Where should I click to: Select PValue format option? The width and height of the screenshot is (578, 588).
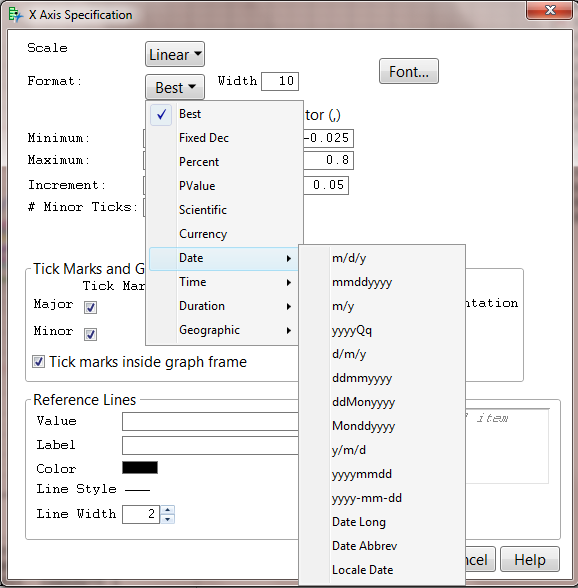click(x=224, y=186)
